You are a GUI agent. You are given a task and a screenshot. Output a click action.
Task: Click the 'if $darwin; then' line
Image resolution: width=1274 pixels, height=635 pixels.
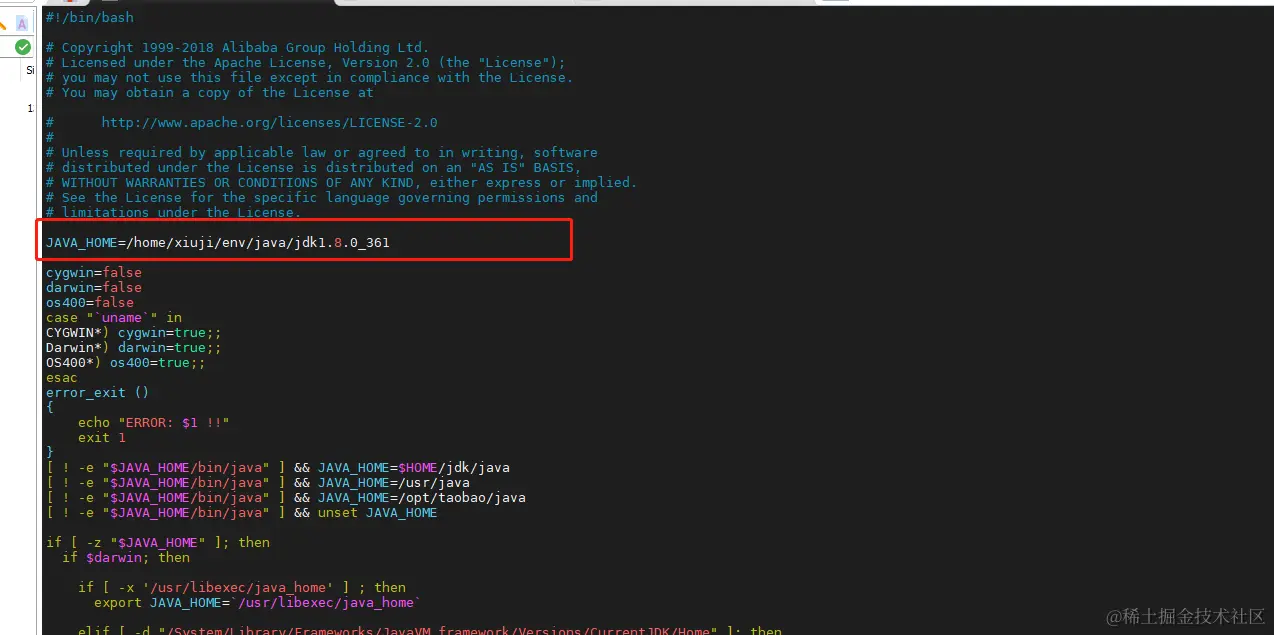click(x=126, y=557)
